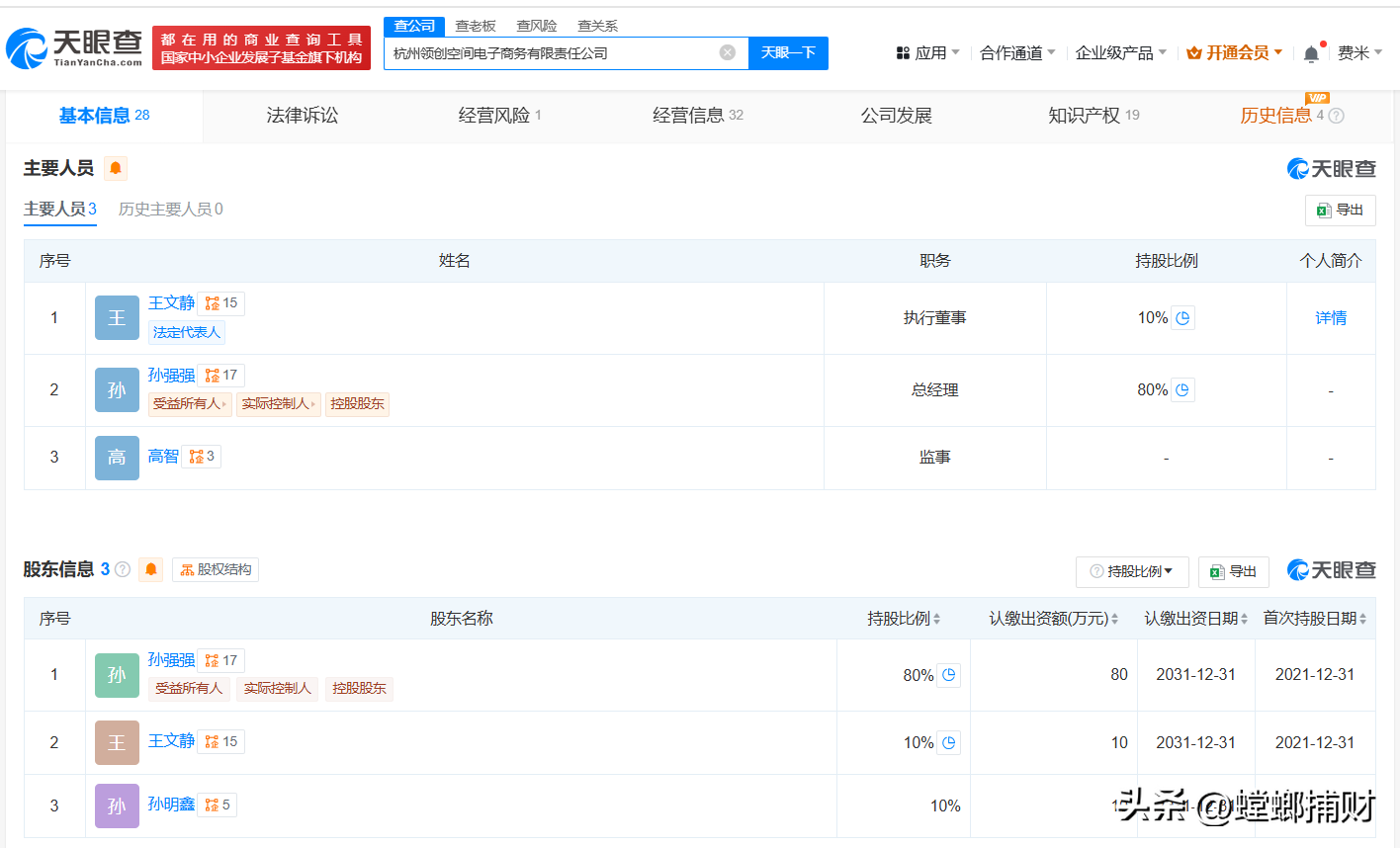Click the TianYanCha logo
The image size is (1400, 848).
tap(75, 47)
